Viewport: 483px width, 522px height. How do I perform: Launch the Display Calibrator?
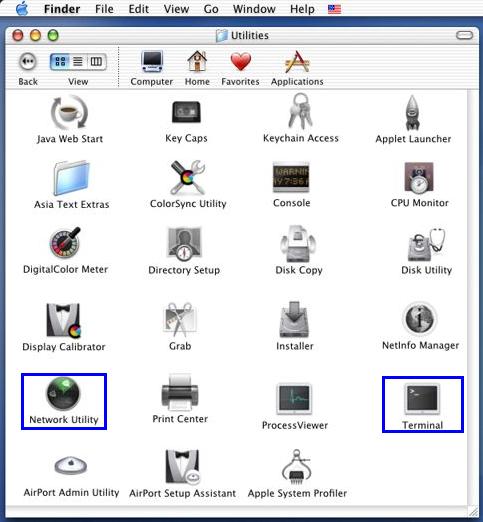click(x=64, y=320)
